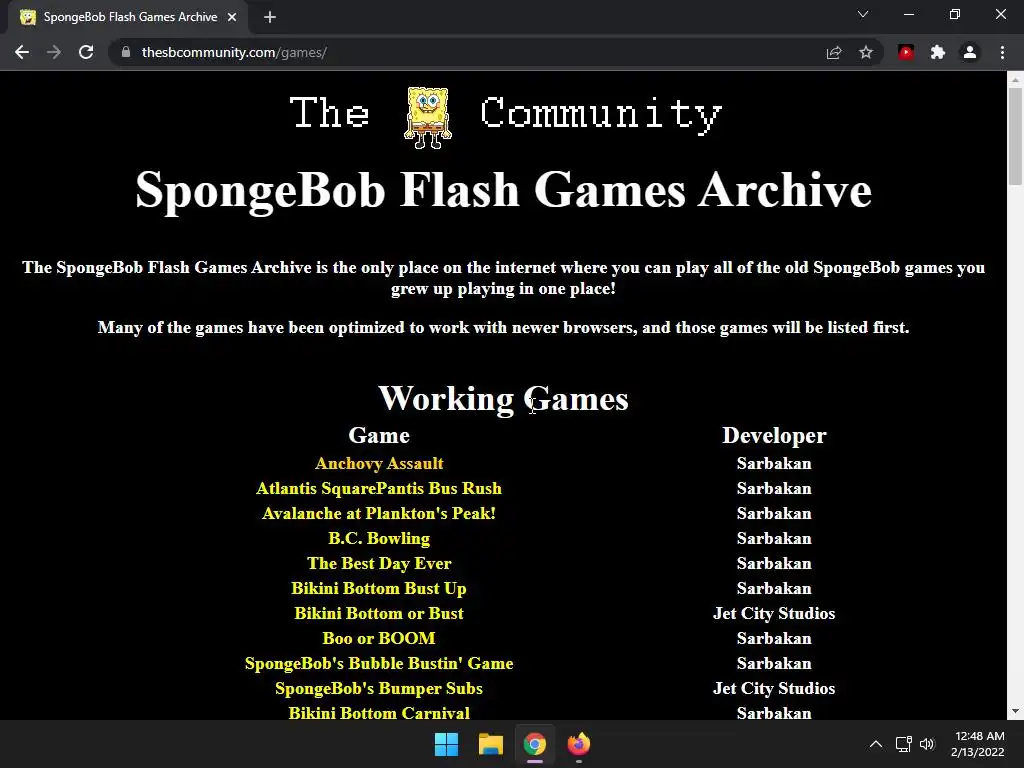Click Sarbakan next to Anchovy Assault

click(x=774, y=464)
